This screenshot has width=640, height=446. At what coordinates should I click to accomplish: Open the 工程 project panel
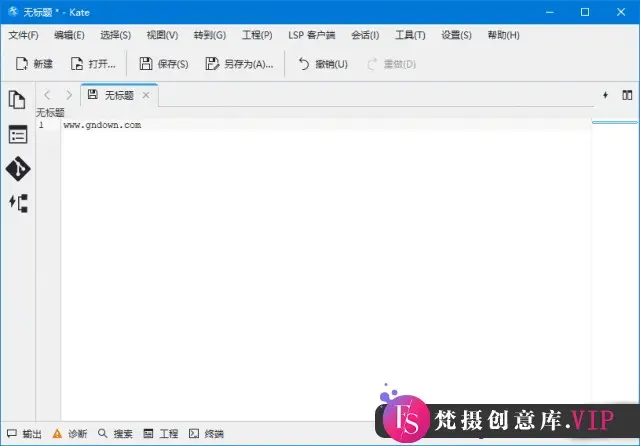[161, 434]
